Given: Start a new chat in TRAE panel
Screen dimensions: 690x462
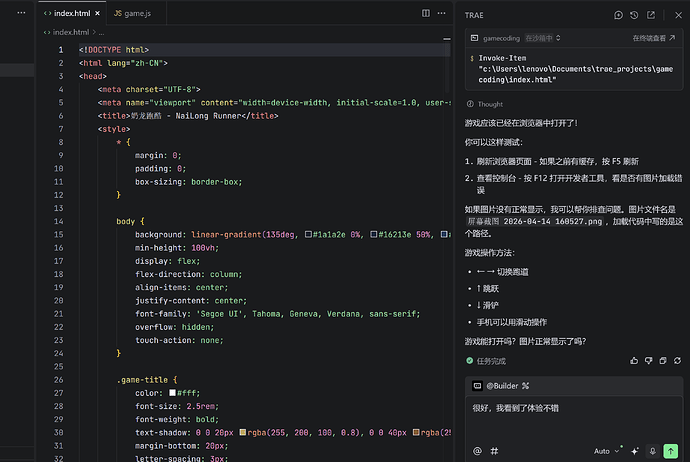Looking at the screenshot, I should tap(619, 15).
